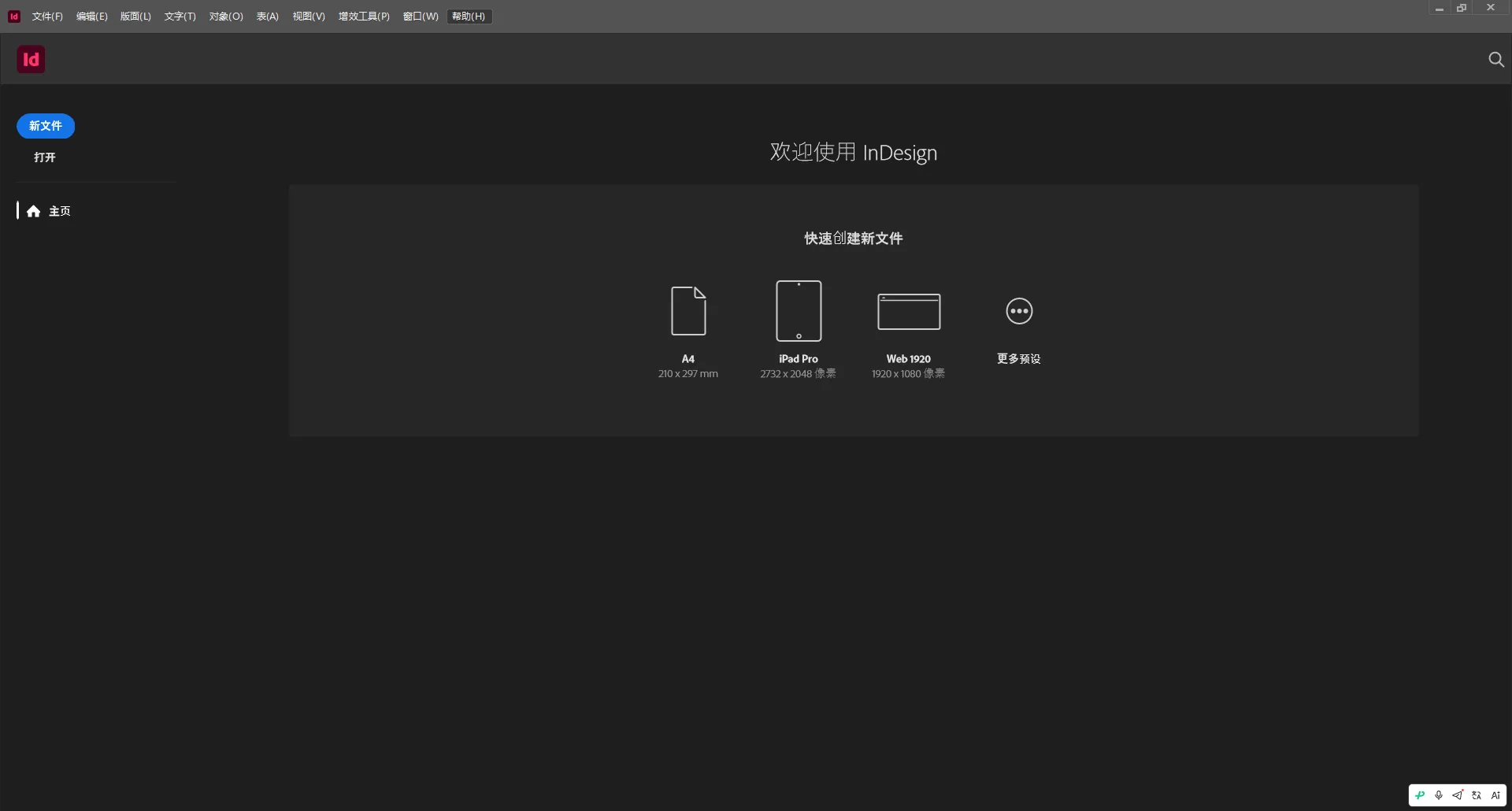1512x811 pixels.
Task: Click the small Id icon in title bar
Action: [x=14, y=16]
